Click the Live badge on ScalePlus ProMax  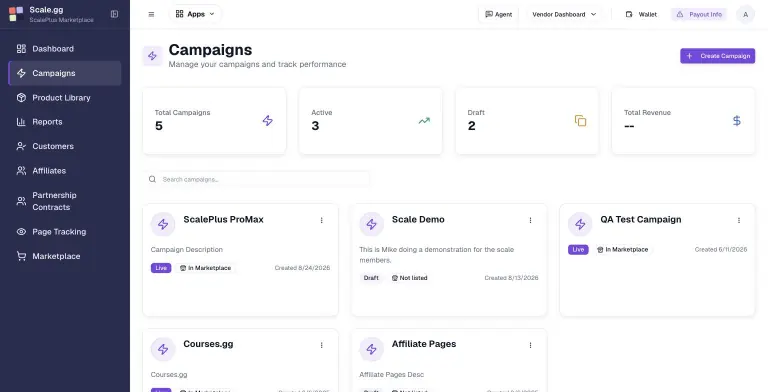coord(161,268)
